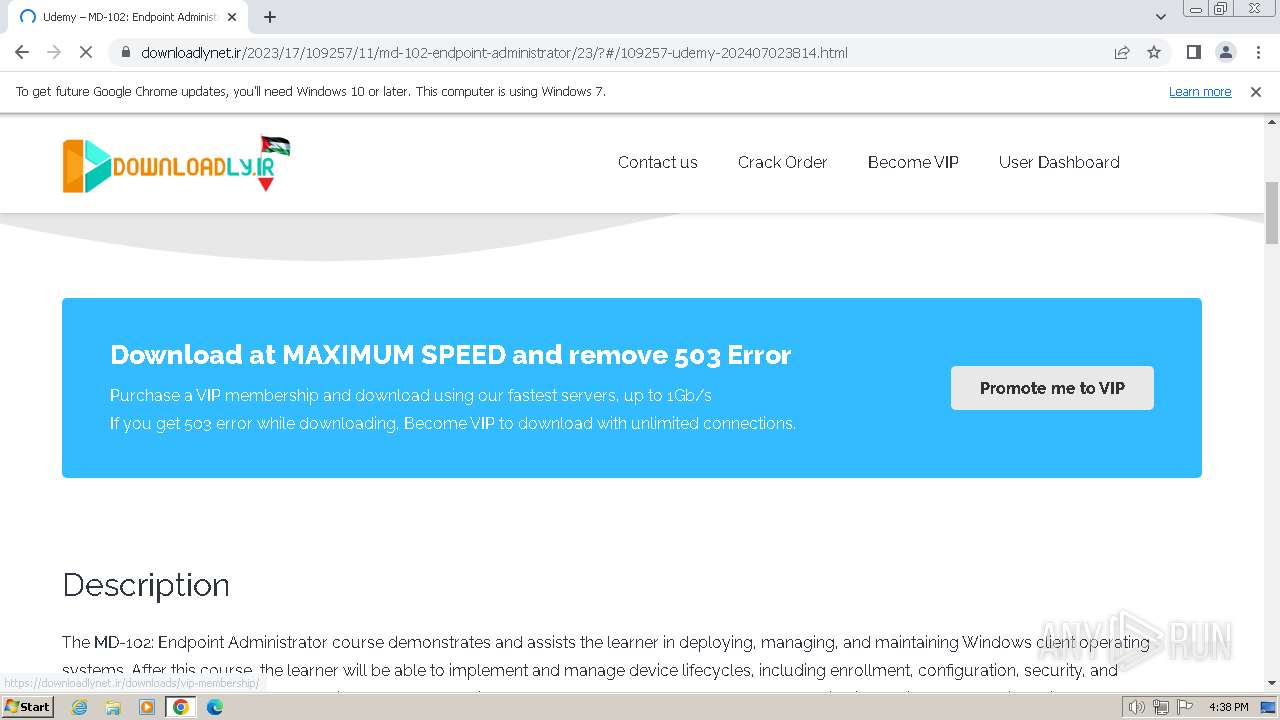
Task: Click the Promote me to VIP button
Action: tap(1052, 388)
